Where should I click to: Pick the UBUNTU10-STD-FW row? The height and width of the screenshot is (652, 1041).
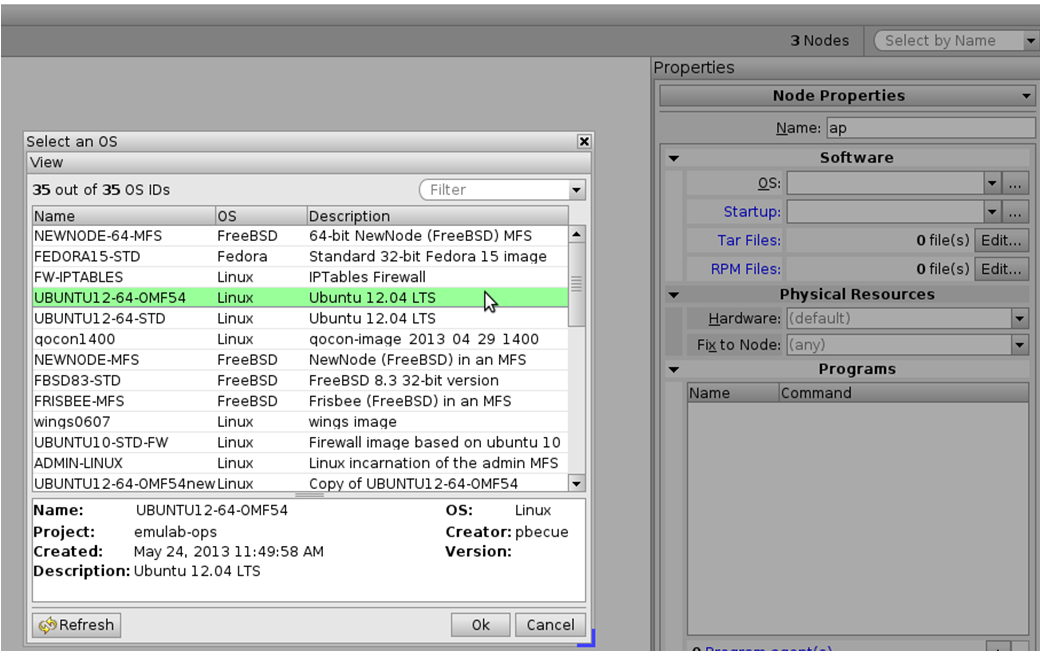[x=300, y=442]
